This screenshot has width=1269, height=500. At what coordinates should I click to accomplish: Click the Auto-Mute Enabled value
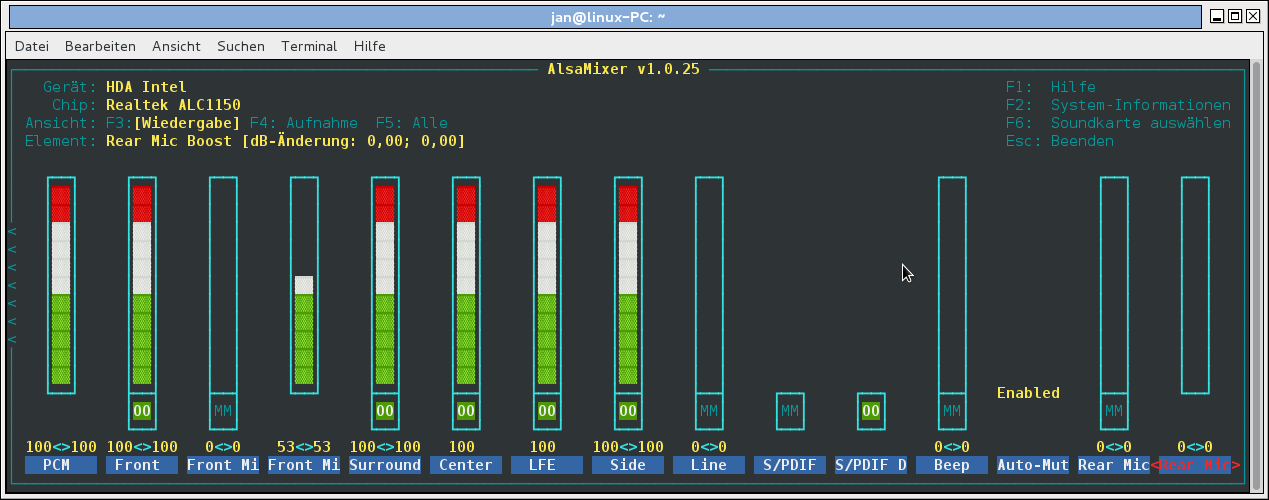(x=1028, y=393)
